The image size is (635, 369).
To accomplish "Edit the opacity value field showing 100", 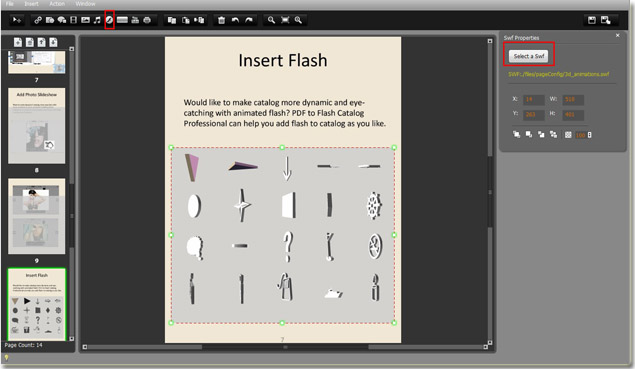I will [x=581, y=135].
